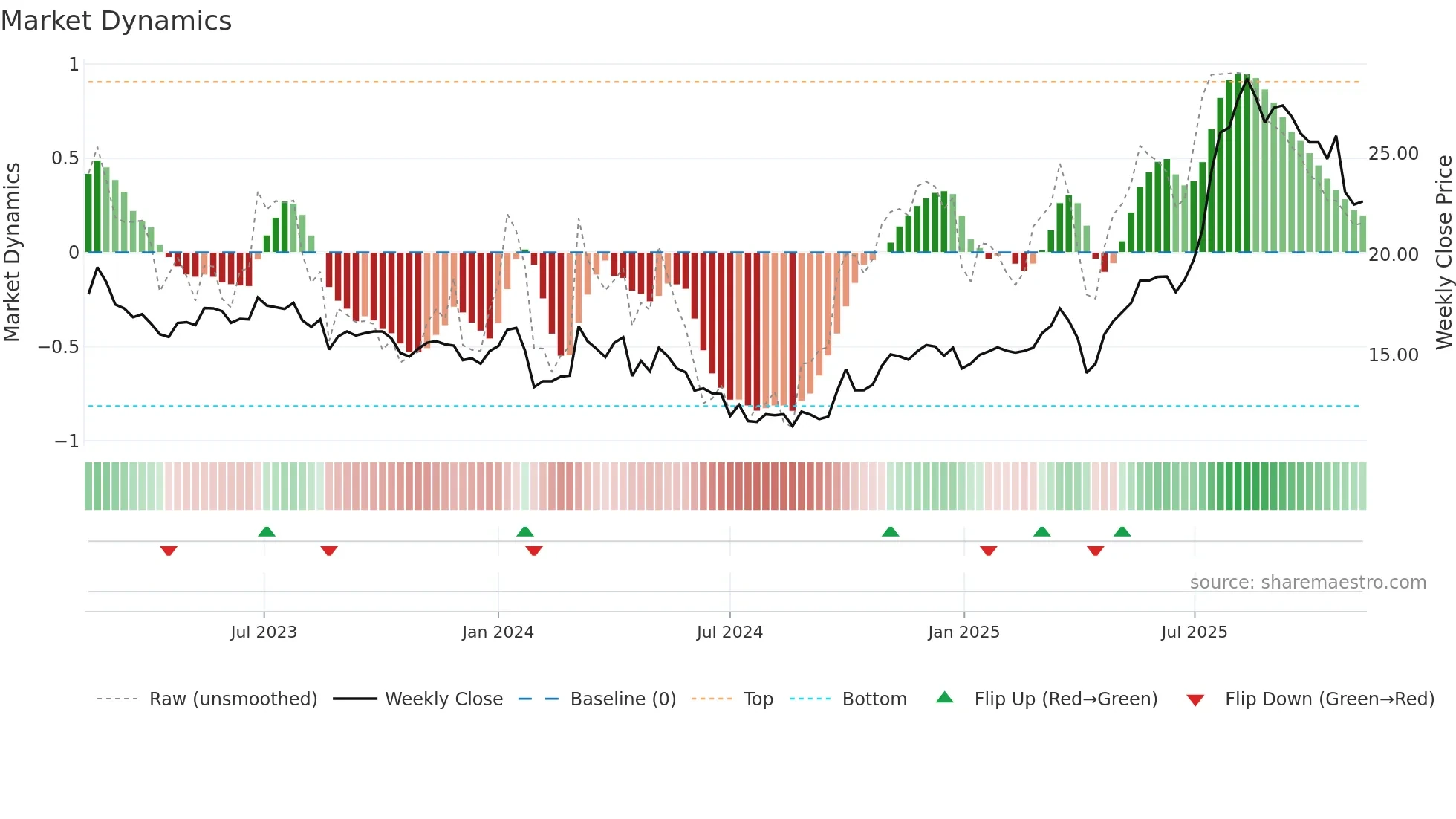1456x819 pixels.
Task: Select the flip-down marker near Aug 2023
Action: click(329, 551)
